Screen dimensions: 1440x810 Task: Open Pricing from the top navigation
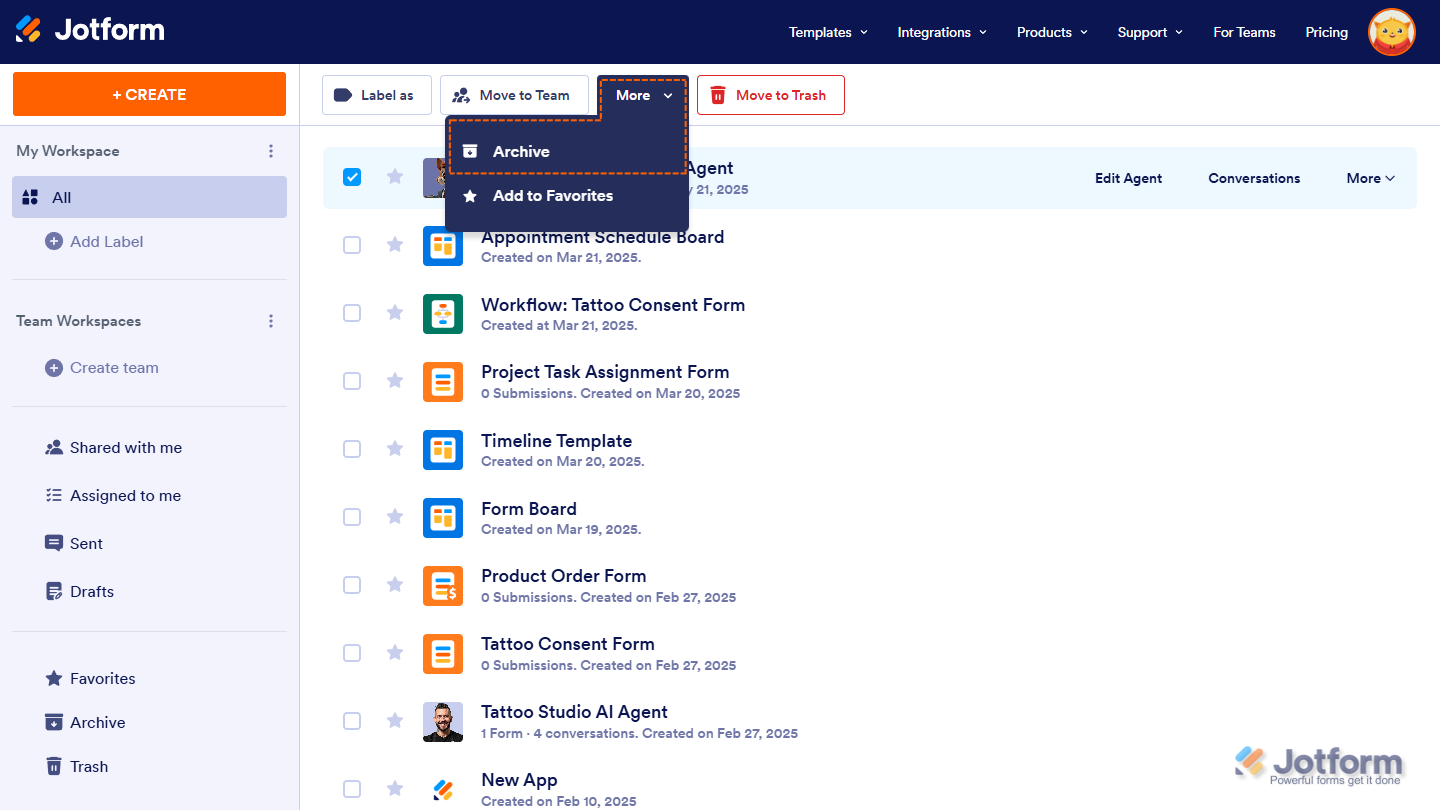tap(1326, 32)
